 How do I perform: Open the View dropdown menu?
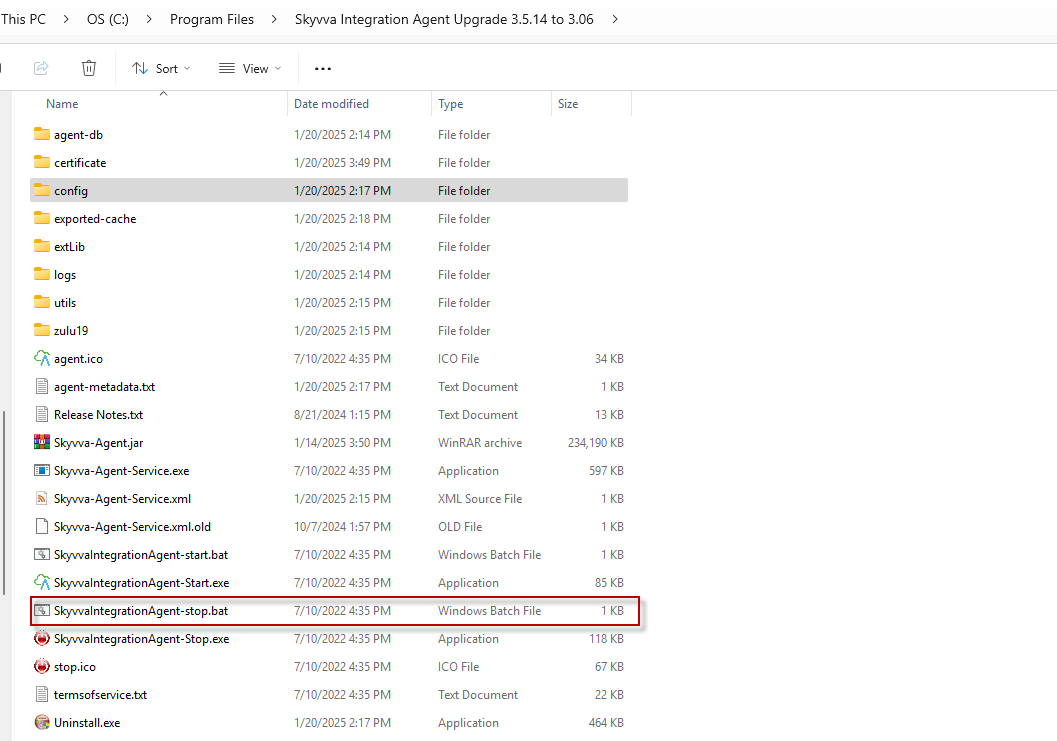click(250, 68)
